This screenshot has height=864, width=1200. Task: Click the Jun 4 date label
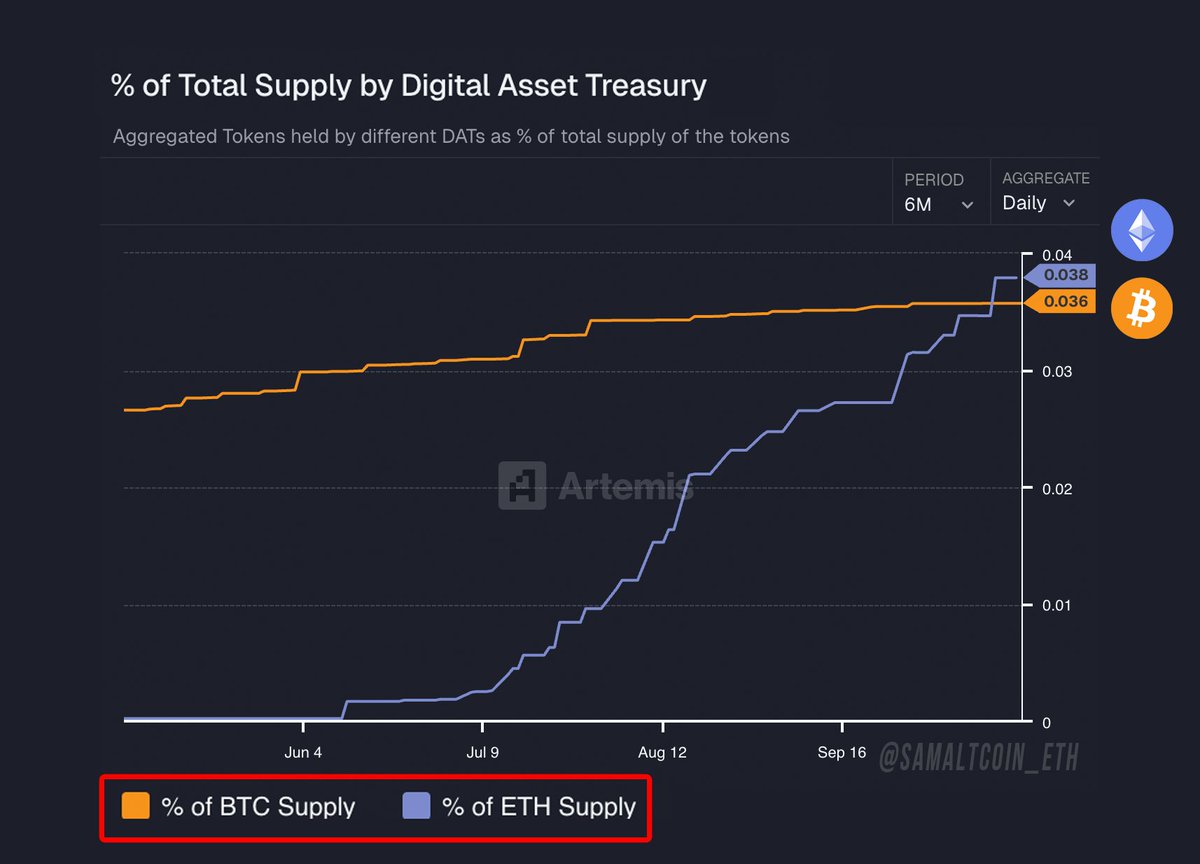pos(303,753)
